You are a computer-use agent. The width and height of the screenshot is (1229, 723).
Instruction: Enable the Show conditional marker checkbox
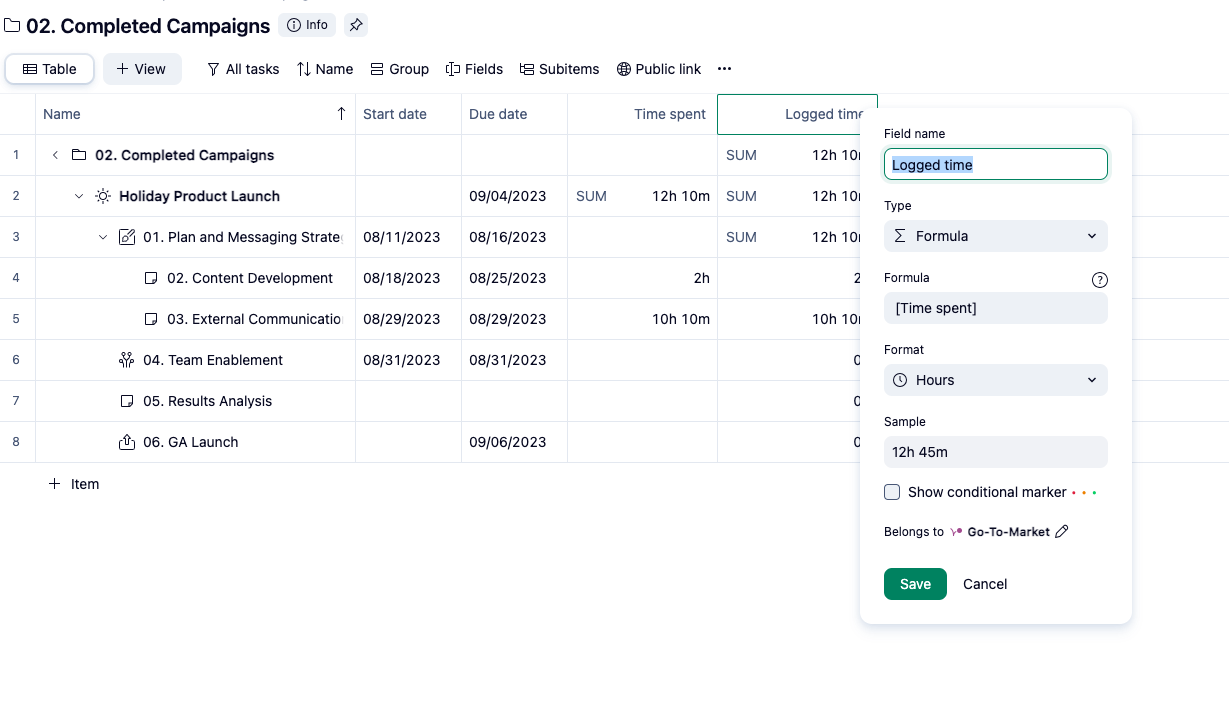click(892, 492)
